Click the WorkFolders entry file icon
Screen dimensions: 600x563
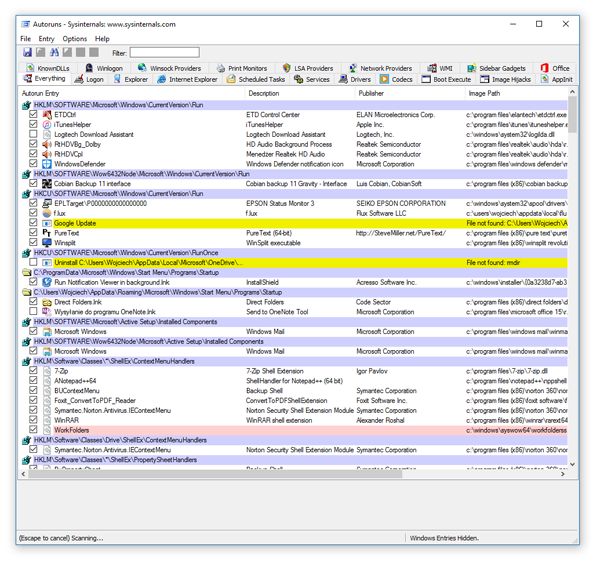click(47, 430)
